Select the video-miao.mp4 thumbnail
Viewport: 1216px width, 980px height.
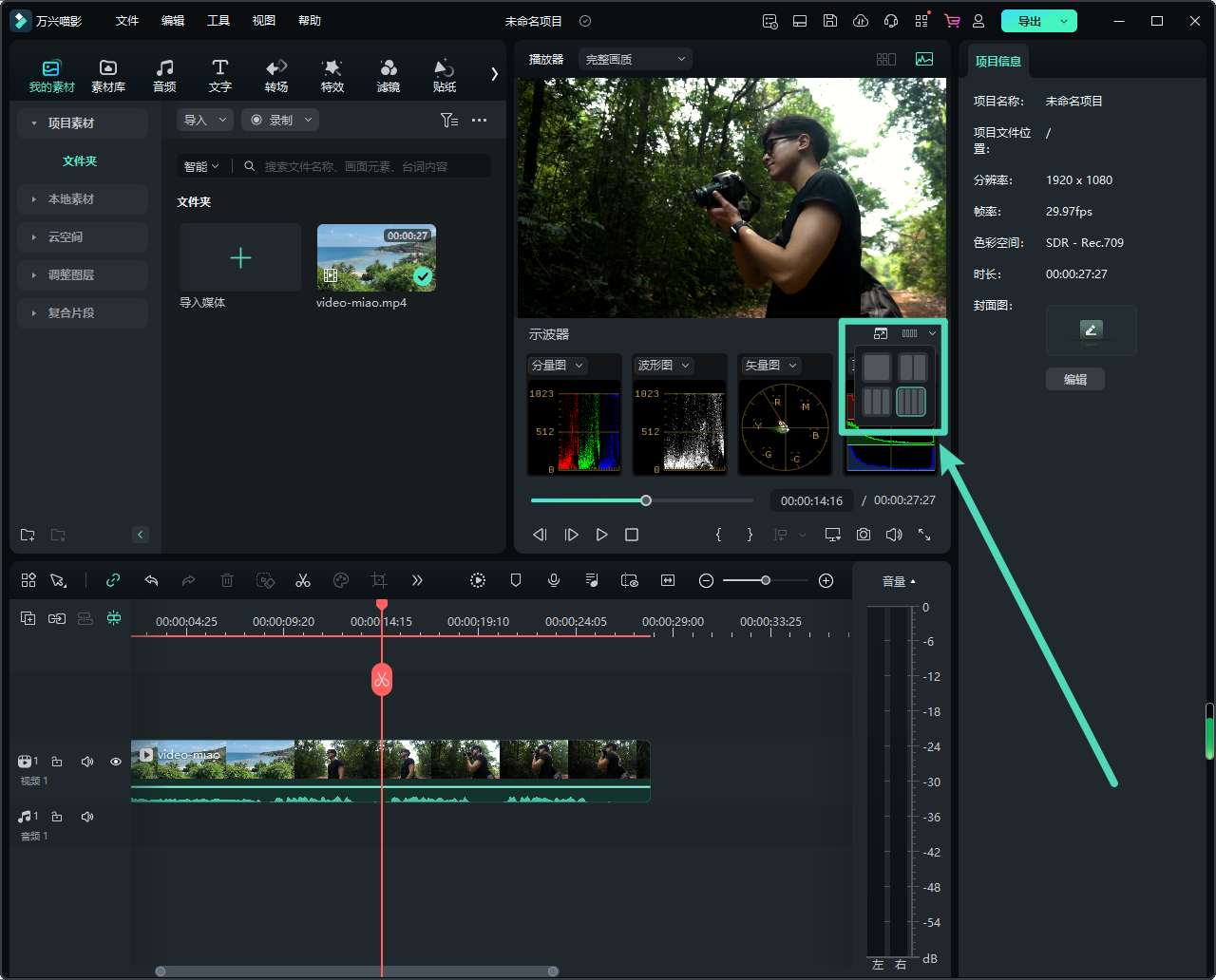(376, 257)
